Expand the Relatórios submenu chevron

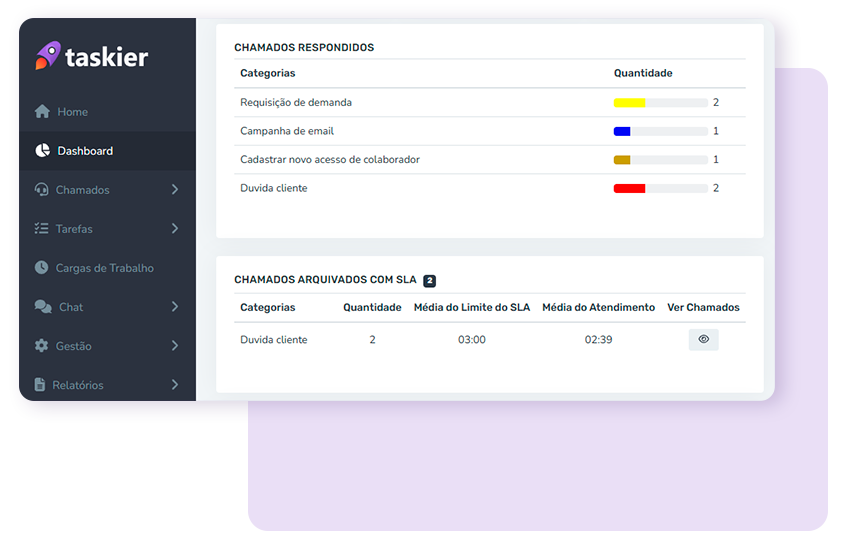pos(175,385)
